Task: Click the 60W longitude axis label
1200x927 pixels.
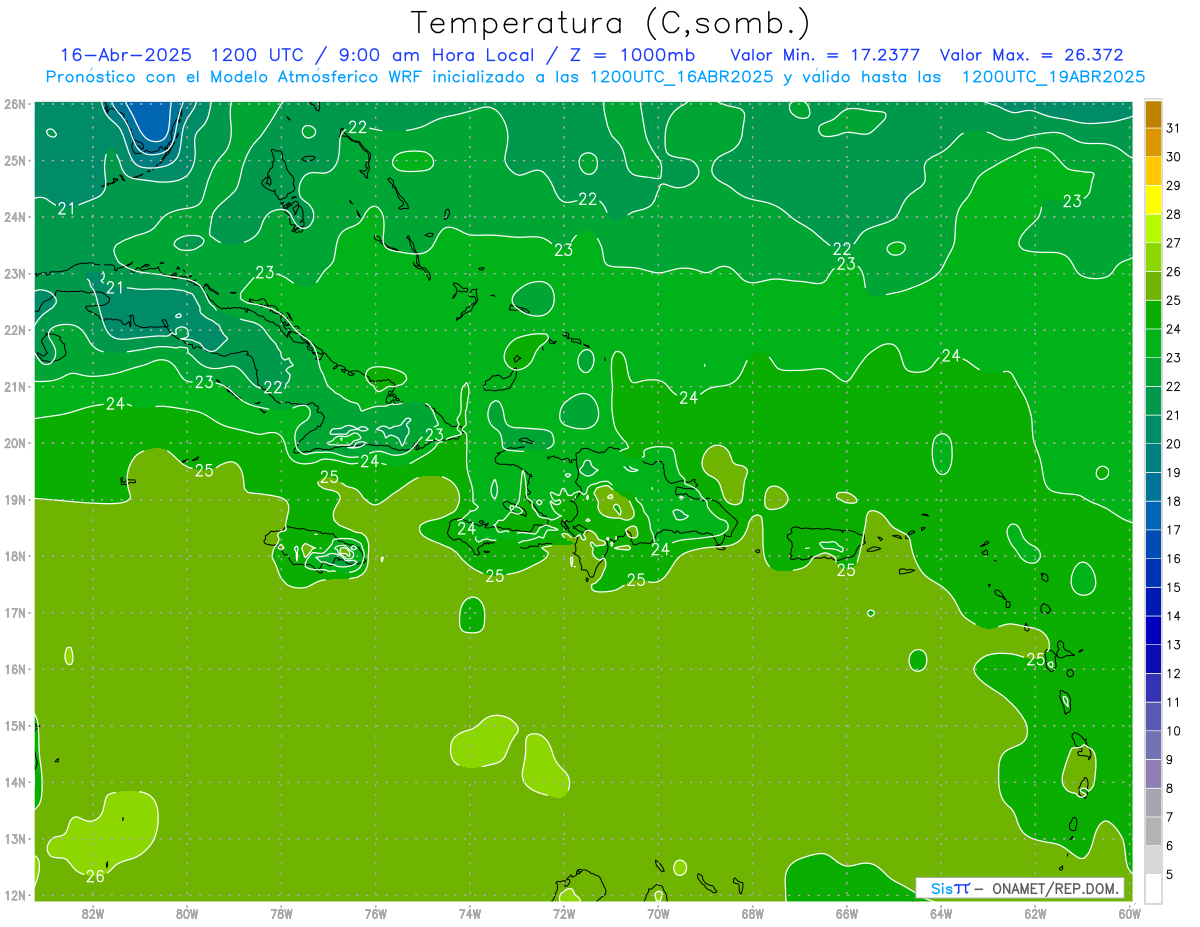Action: coord(1130,913)
